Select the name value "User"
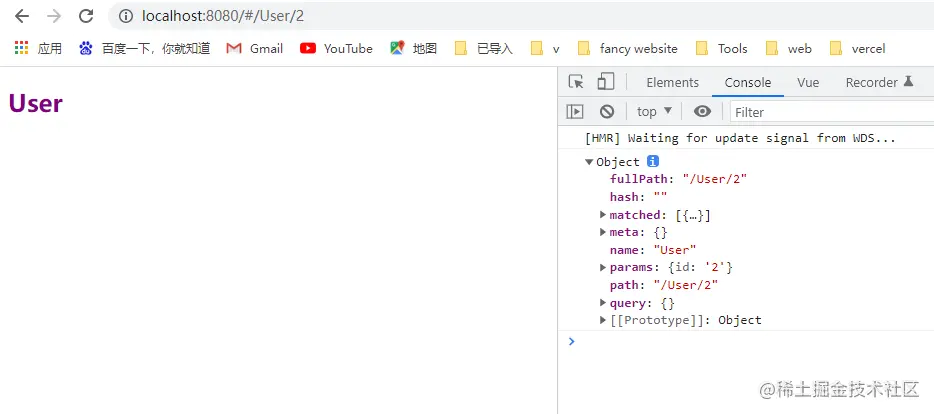Image resolution: width=934 pixels, height=414 pixels. pyautogui.click(x=675, y=250)
